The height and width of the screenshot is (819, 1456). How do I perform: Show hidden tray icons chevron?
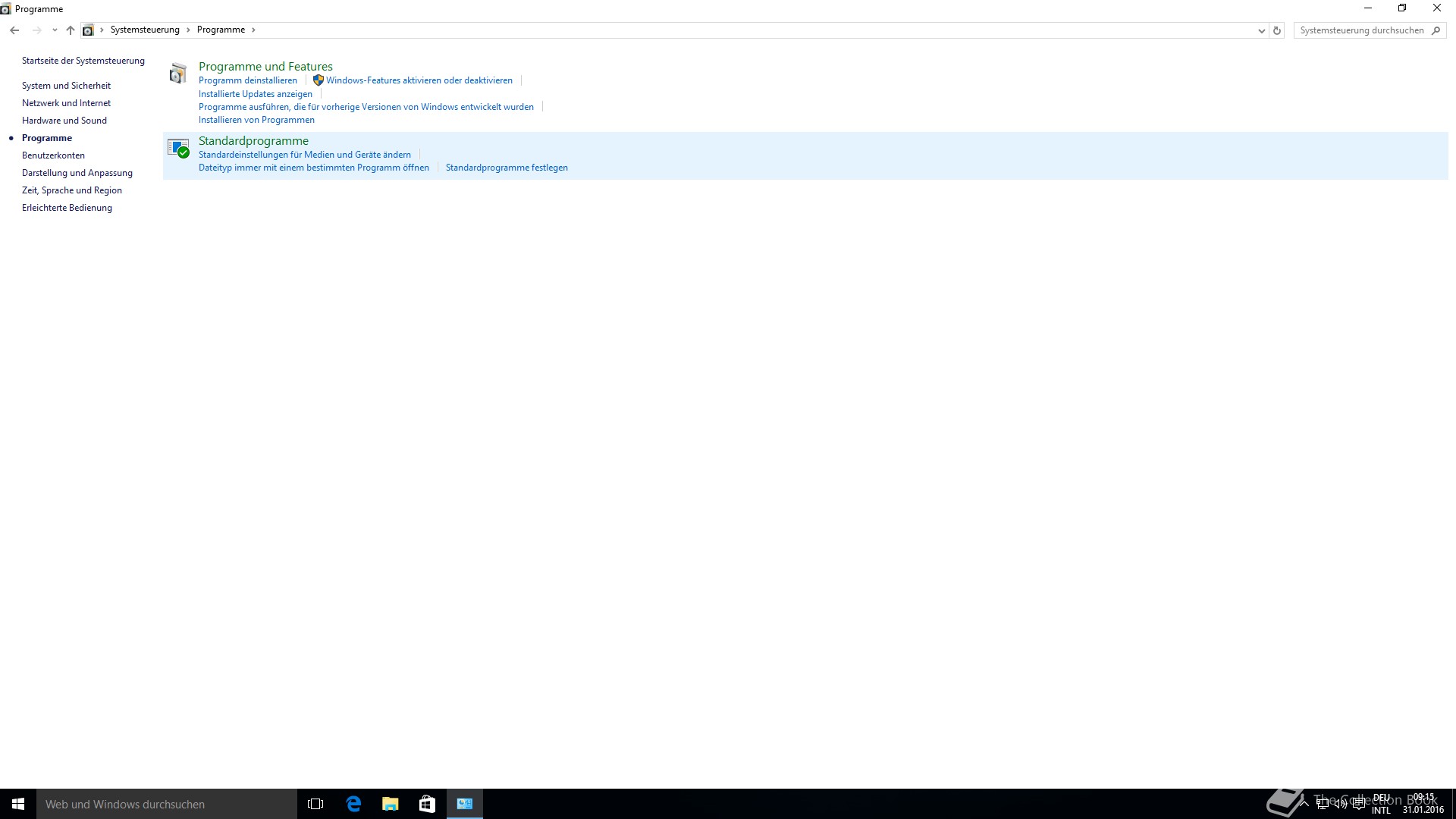[1304, 804]
